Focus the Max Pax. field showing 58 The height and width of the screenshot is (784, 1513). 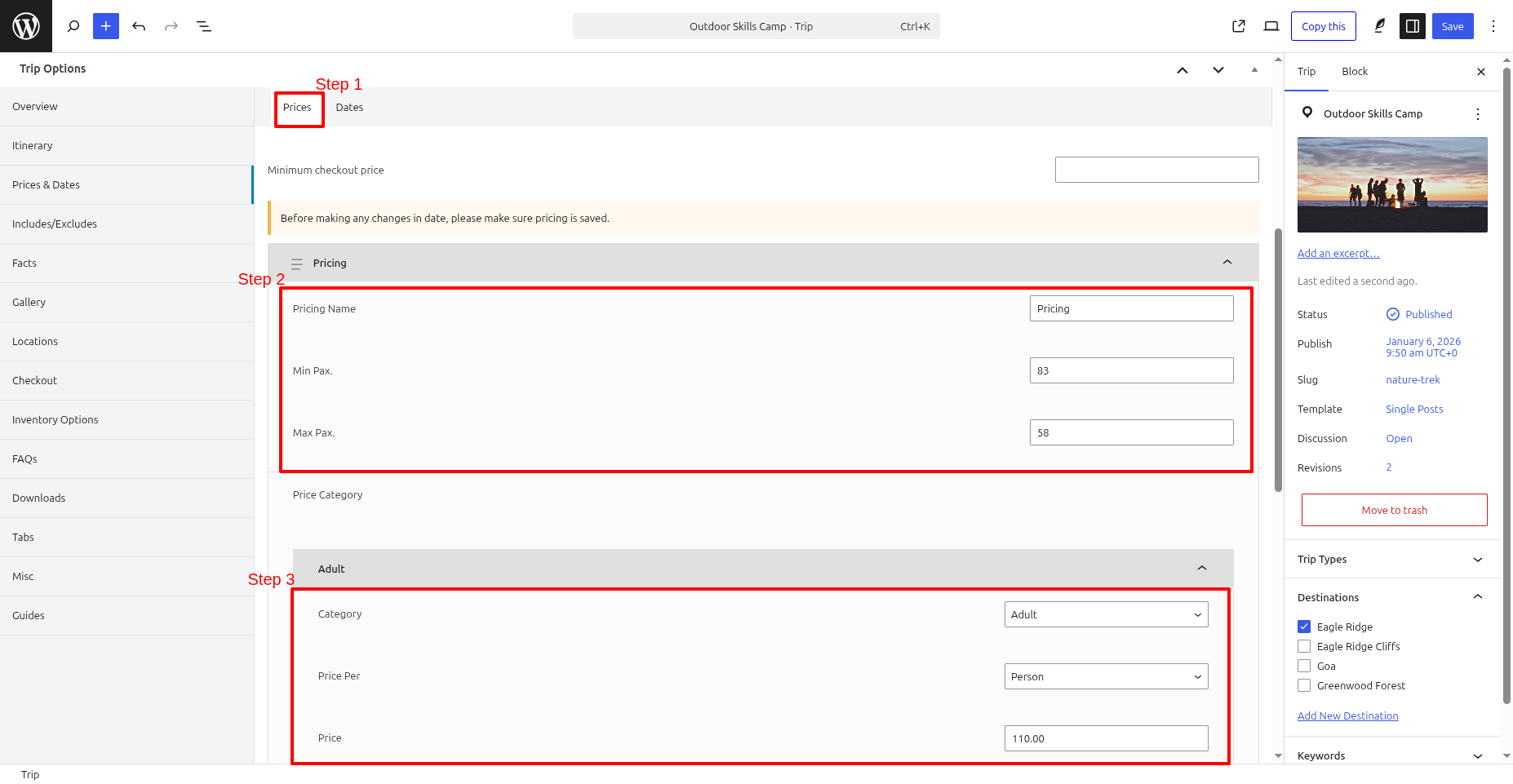click(1132, 432)
